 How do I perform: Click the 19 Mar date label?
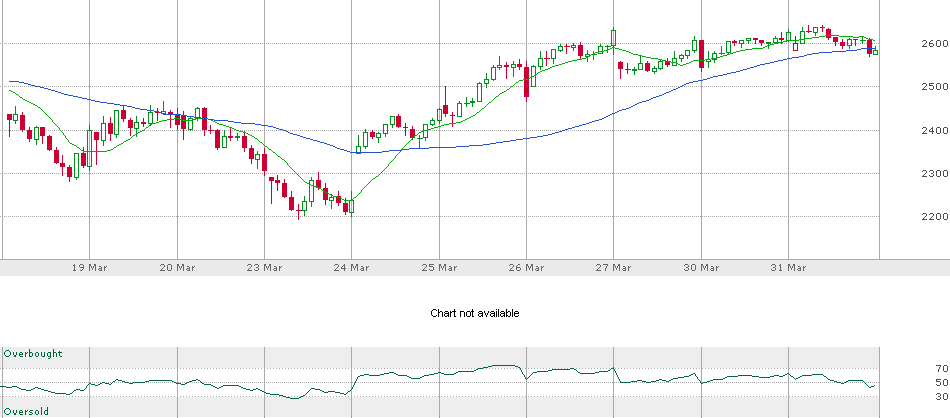pos(90,268)
